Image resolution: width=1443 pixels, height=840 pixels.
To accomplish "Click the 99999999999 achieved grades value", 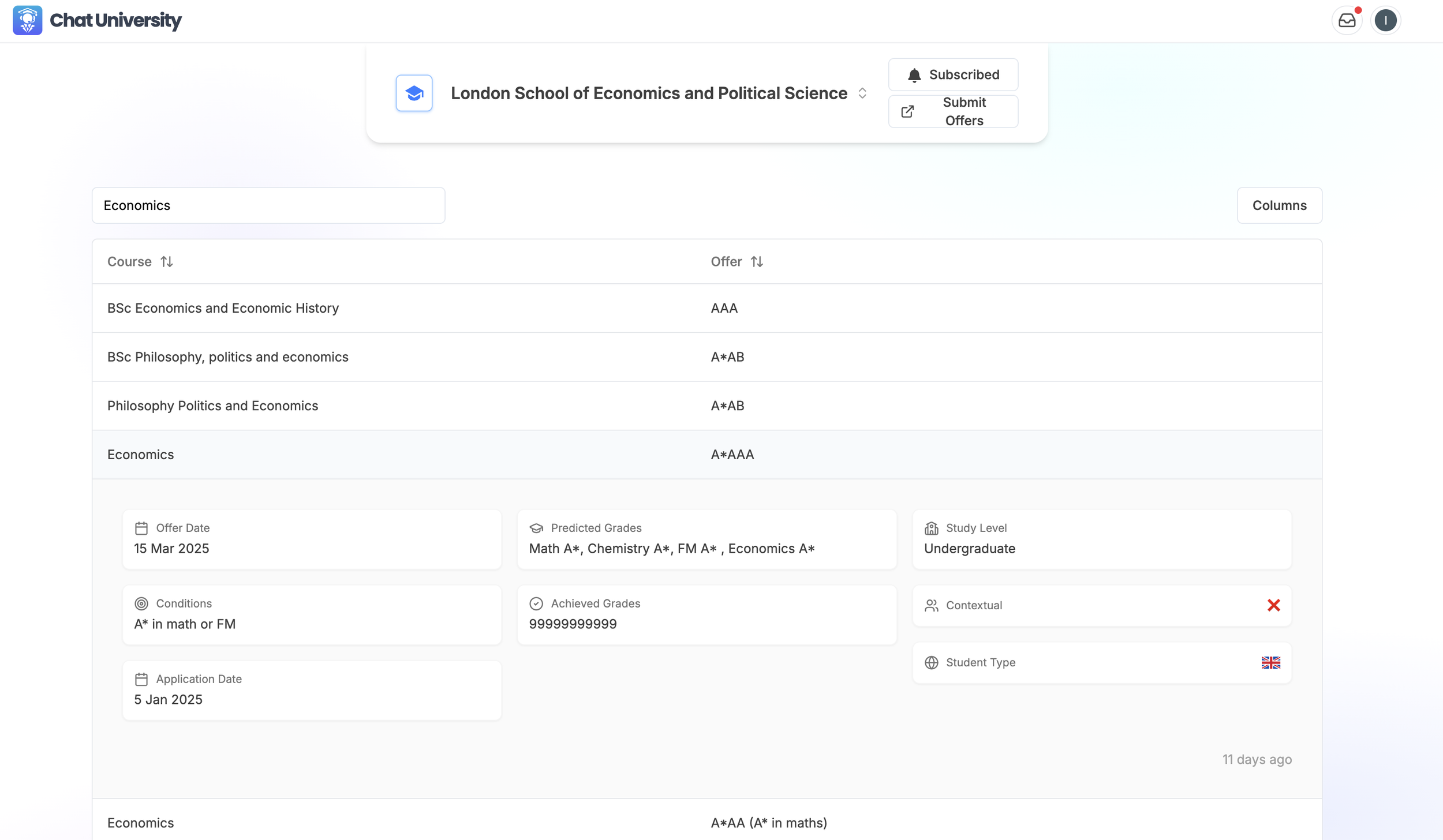I will 573,624.
